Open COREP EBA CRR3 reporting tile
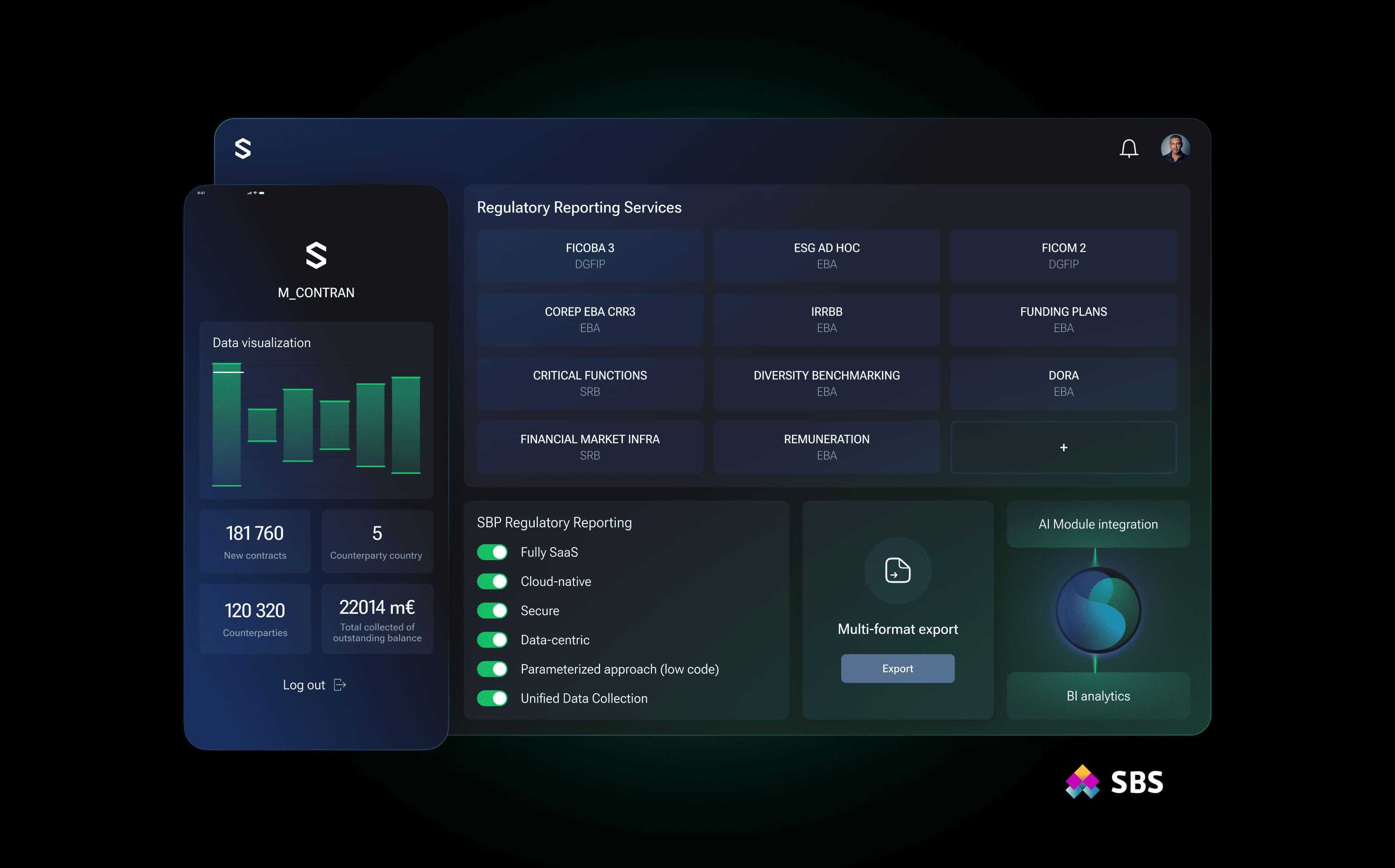 pyautogui.click(x=589, y=319)
